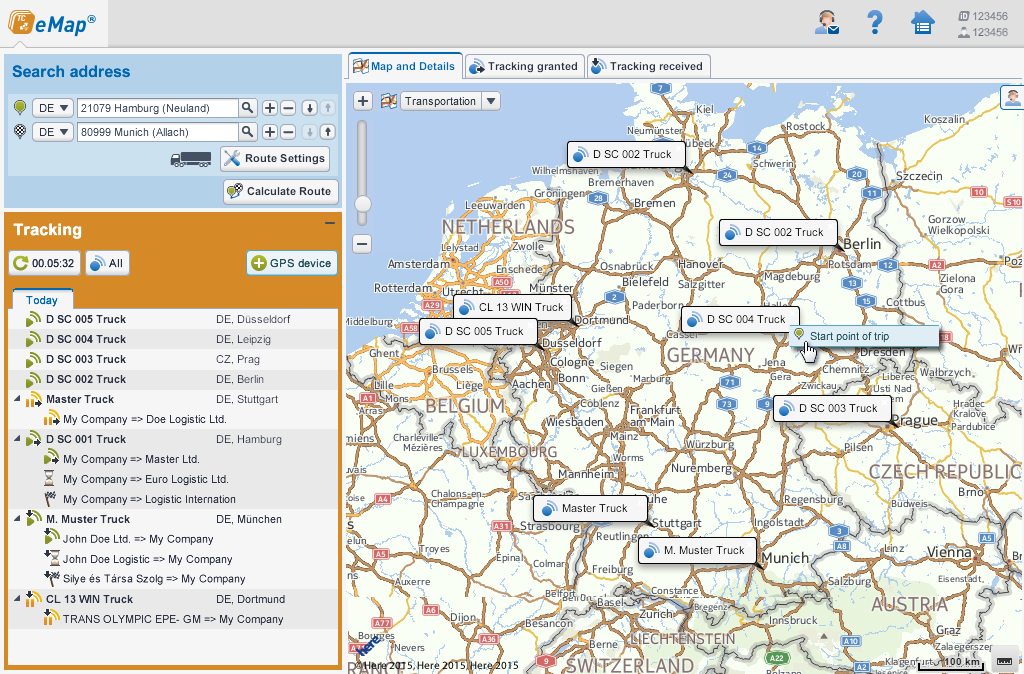Open the Transportation map type dropdown
Image resolution: width=1024 pixels, height=674 pixels.
coord(490,101)
